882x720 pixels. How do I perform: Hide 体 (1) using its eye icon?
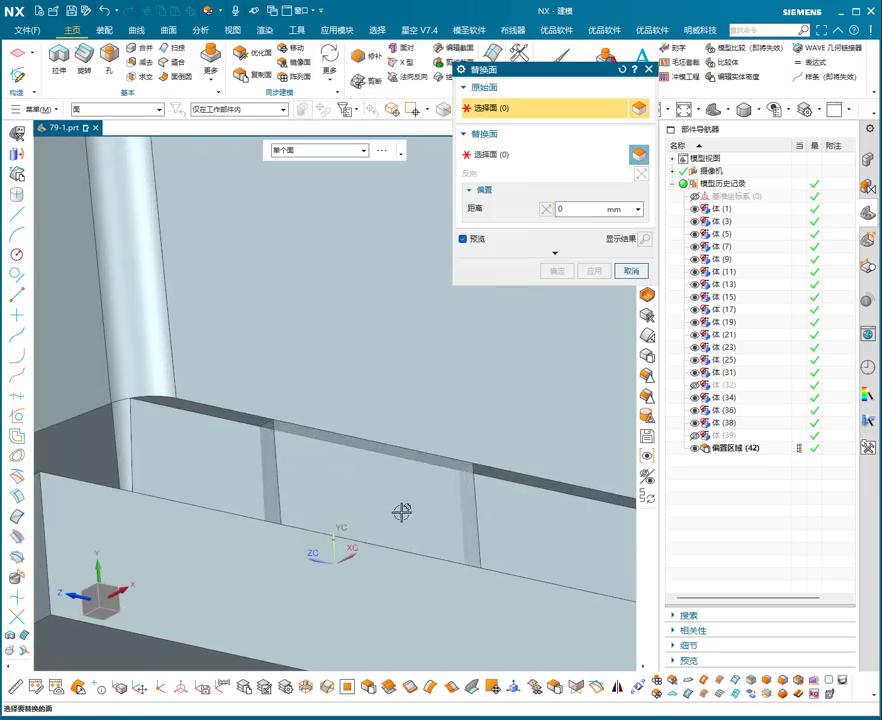click(x=694, y=209)
